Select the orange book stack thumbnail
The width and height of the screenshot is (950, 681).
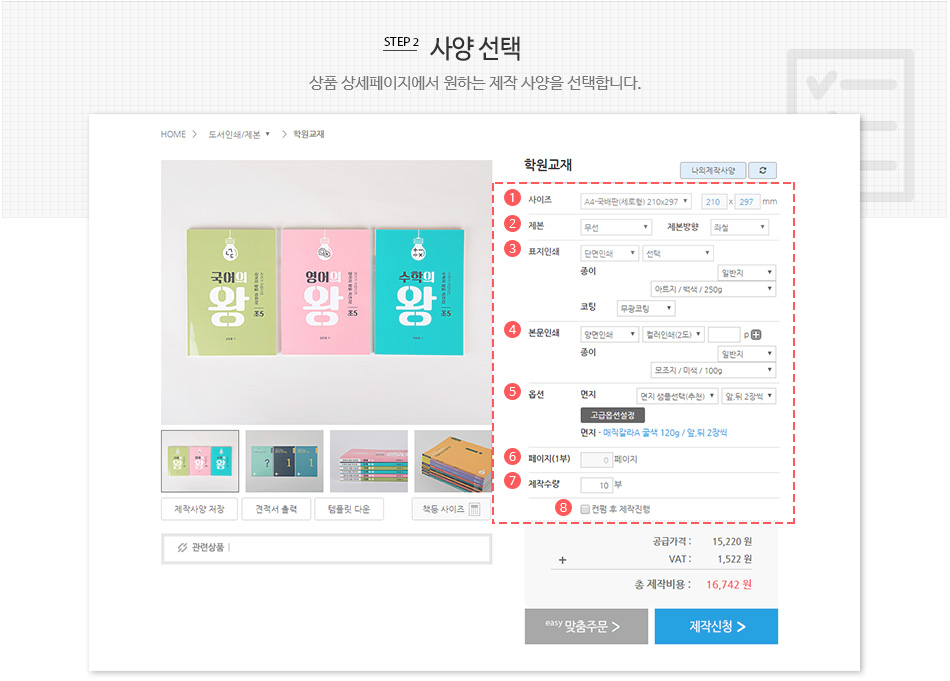pos(452,461)
